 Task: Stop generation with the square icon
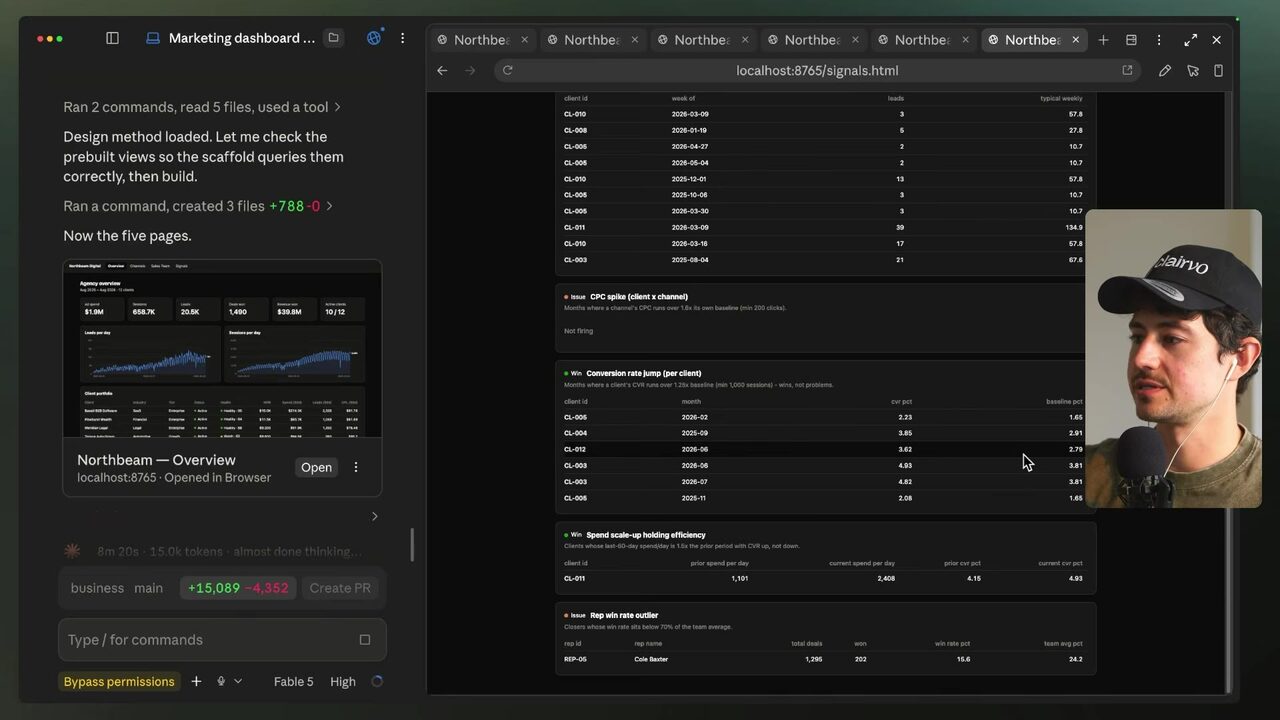[x=364, y=640]
